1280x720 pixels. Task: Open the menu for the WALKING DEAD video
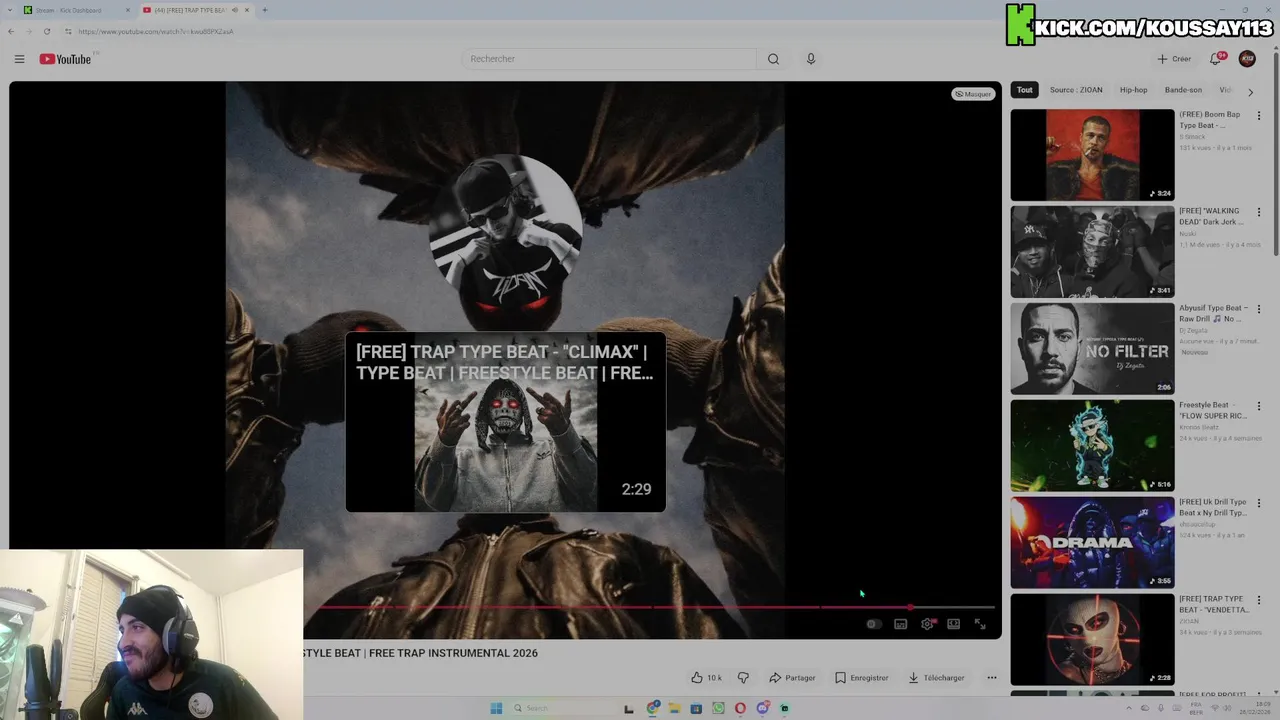(1259, 213)
